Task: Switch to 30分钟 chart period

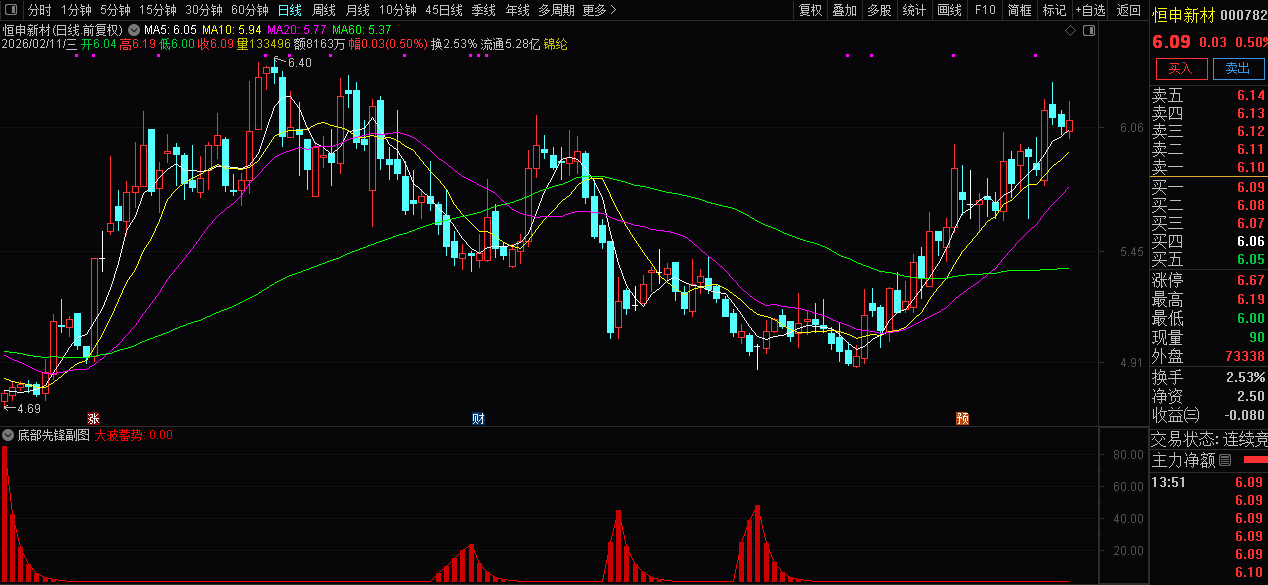Action: pyautogui.click(x=204, y=10)
